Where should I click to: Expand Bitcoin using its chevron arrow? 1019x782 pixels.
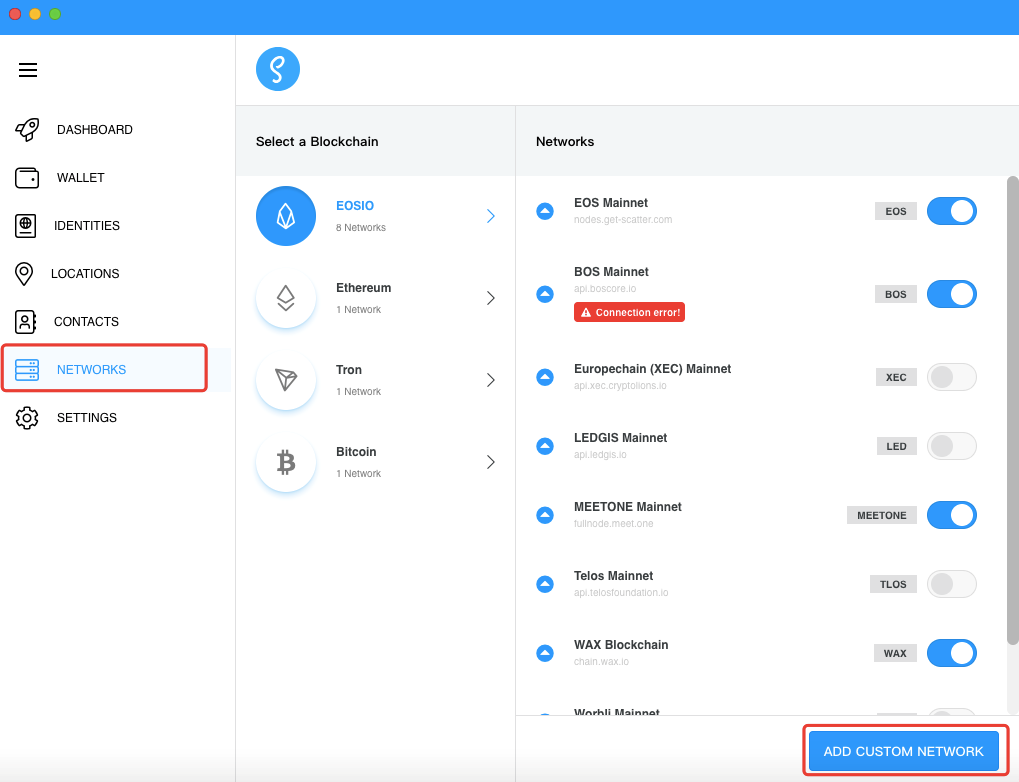tap(491, 462)
